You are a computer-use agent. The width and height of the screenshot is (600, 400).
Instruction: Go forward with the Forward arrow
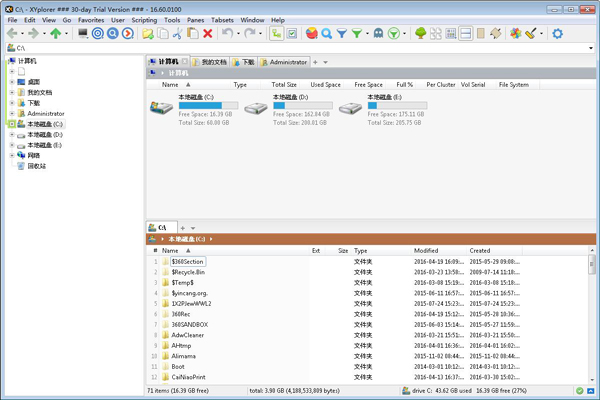33,34
